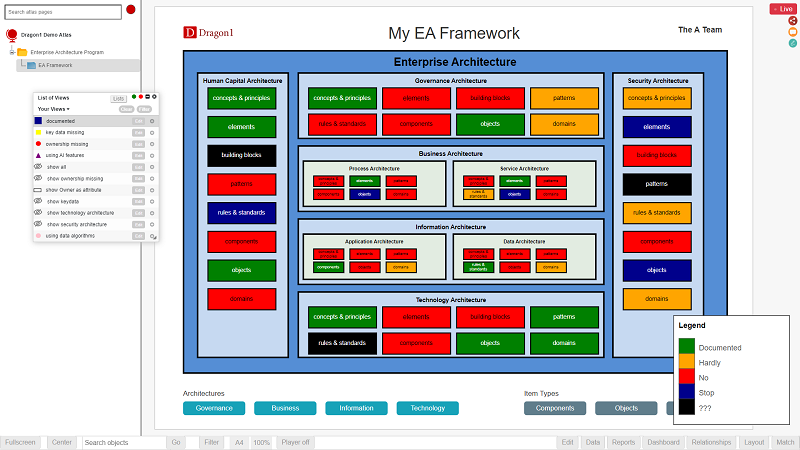Open the Layout tab in bottom bar
This screenshot has height=450, width=800.
click(x=754, y=442)
